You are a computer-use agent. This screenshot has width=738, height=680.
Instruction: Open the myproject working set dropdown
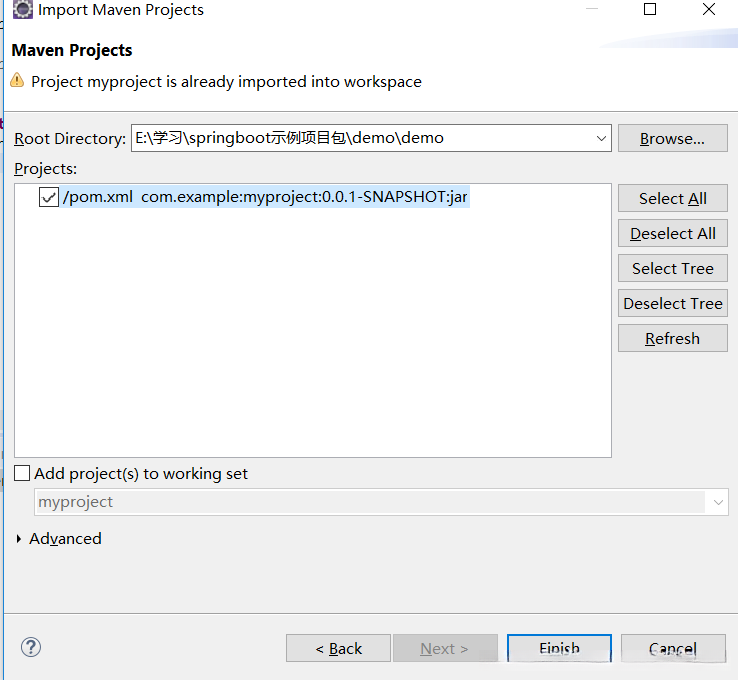click(x=718, y=502)
